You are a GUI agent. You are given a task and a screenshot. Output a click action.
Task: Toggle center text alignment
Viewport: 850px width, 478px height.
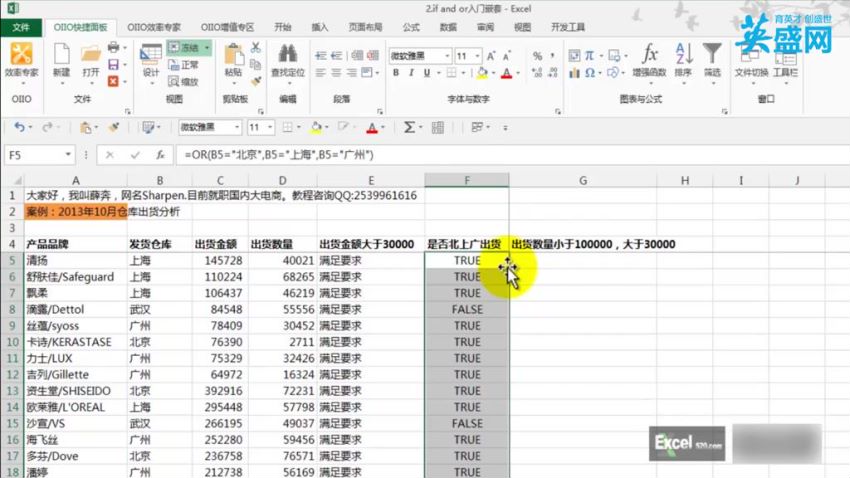tap(336, 73)
